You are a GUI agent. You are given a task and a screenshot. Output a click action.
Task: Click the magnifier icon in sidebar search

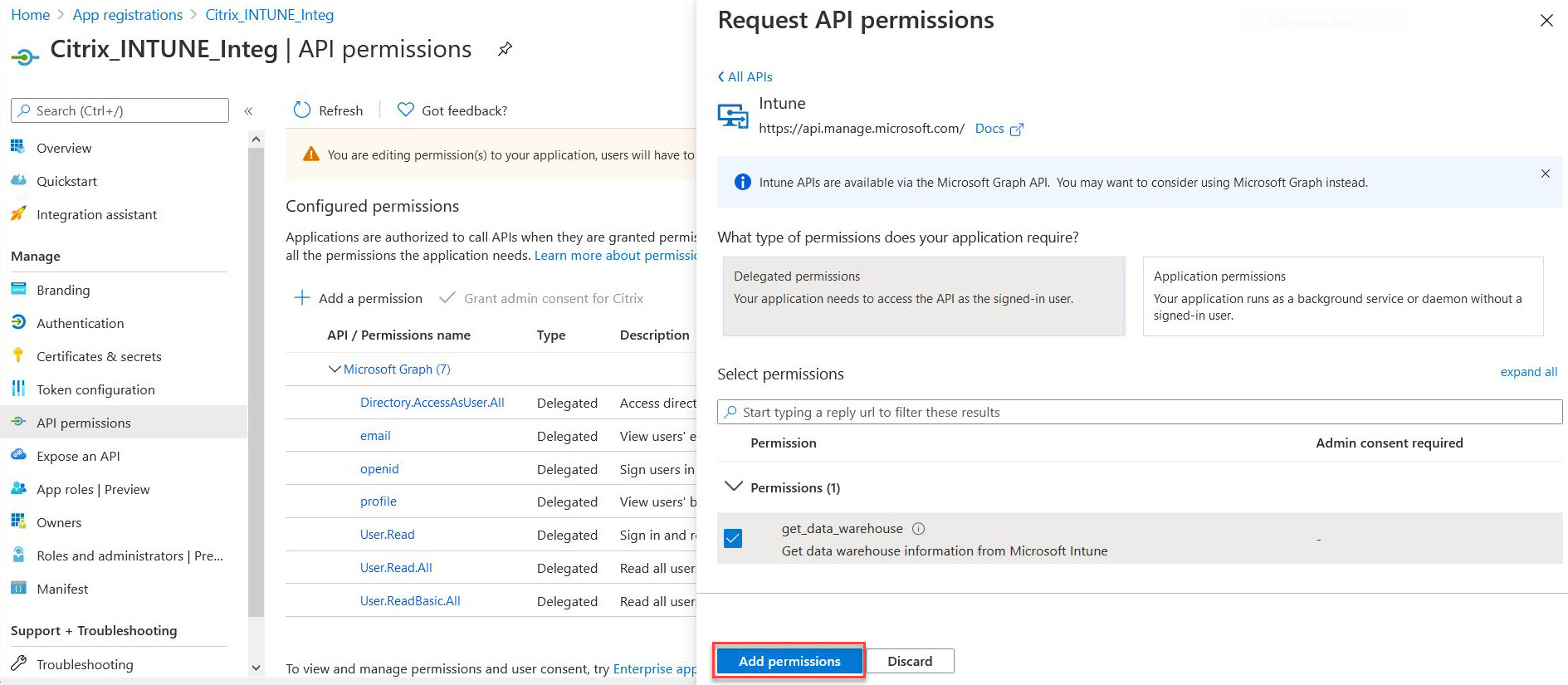pyautogui.click(x=25, y=110)
